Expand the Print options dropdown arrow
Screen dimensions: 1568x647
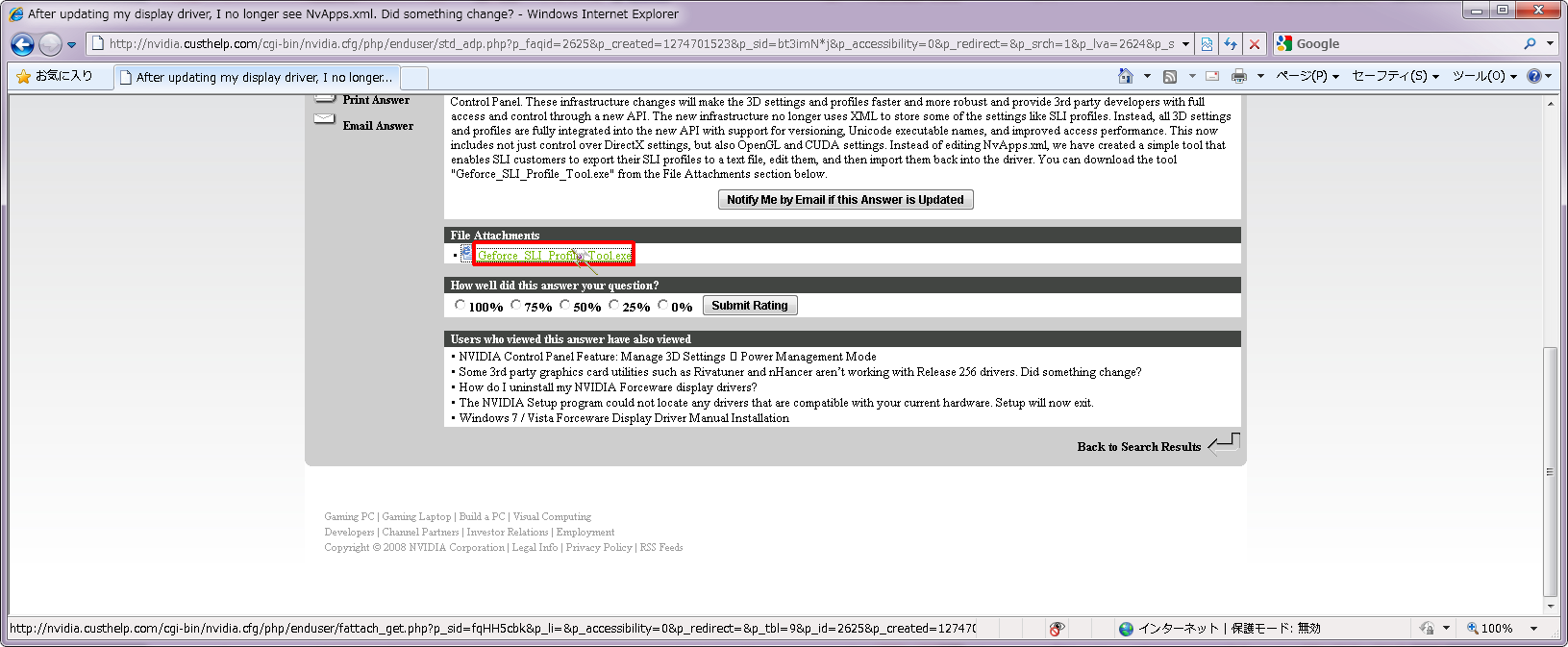(1260, 76)
